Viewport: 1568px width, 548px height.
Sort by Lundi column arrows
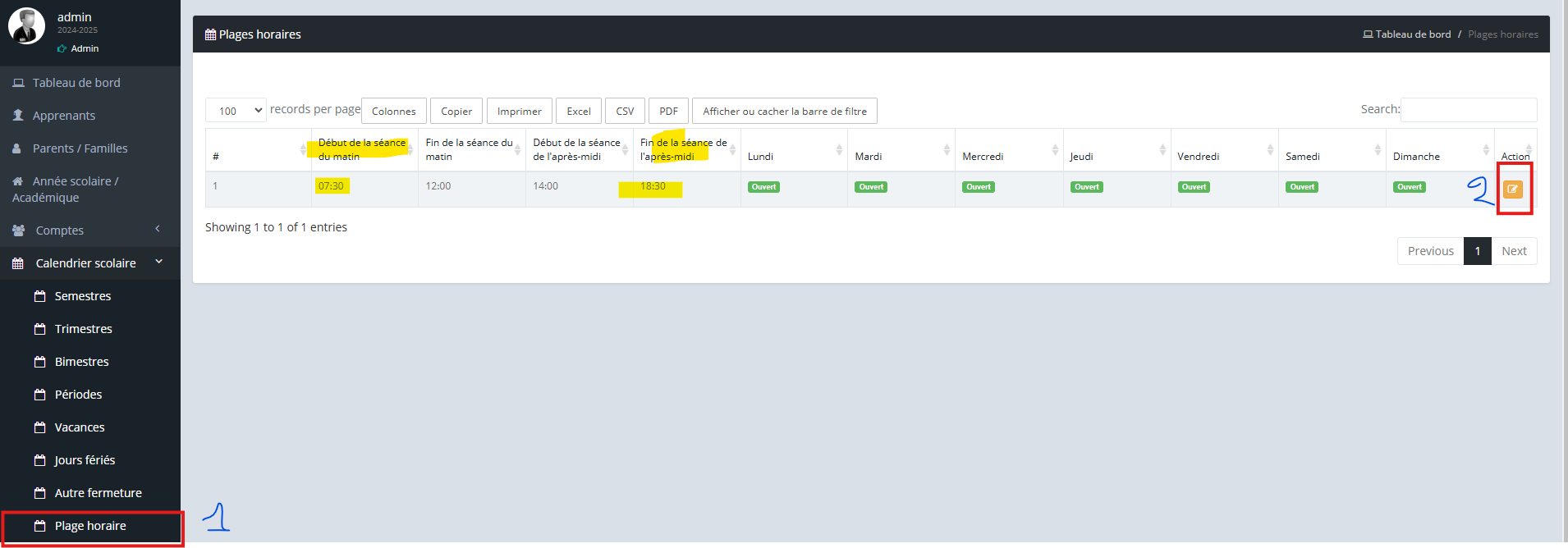point(839,149)
